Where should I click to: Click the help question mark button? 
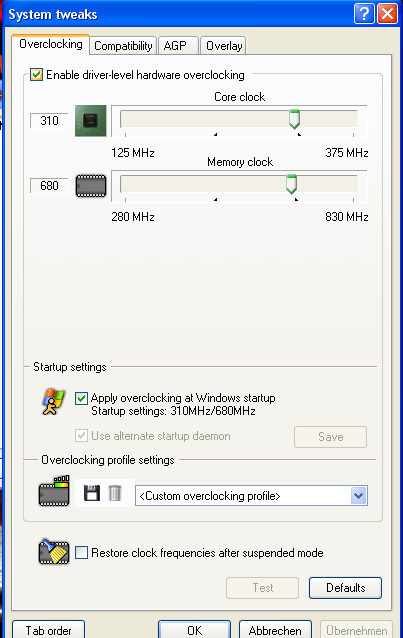[x=364, y=14]
